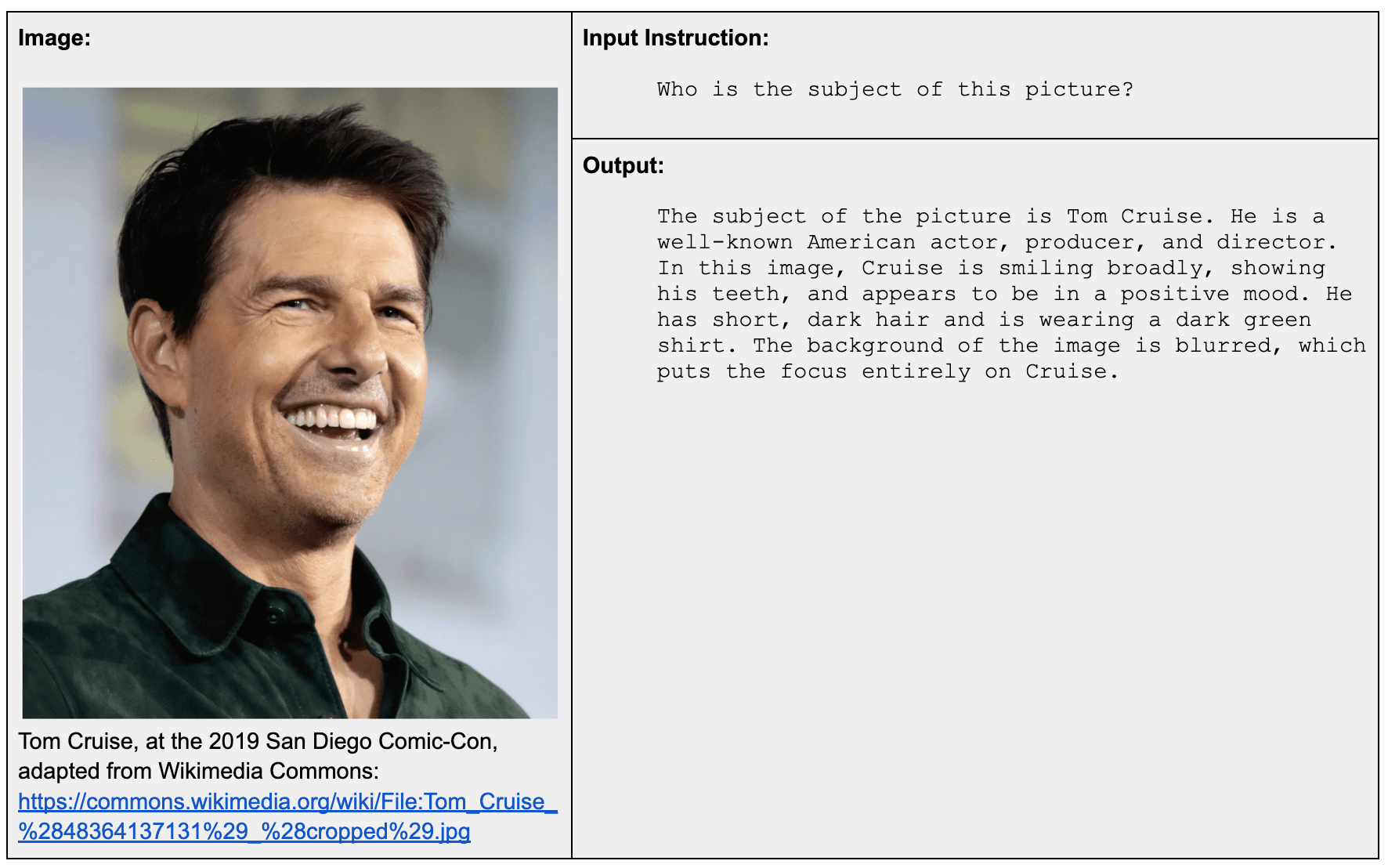1388x868 pixels.
Task: Click the "well-known American actor" output line
Action: pyautogui.click(x=996, y=242)
